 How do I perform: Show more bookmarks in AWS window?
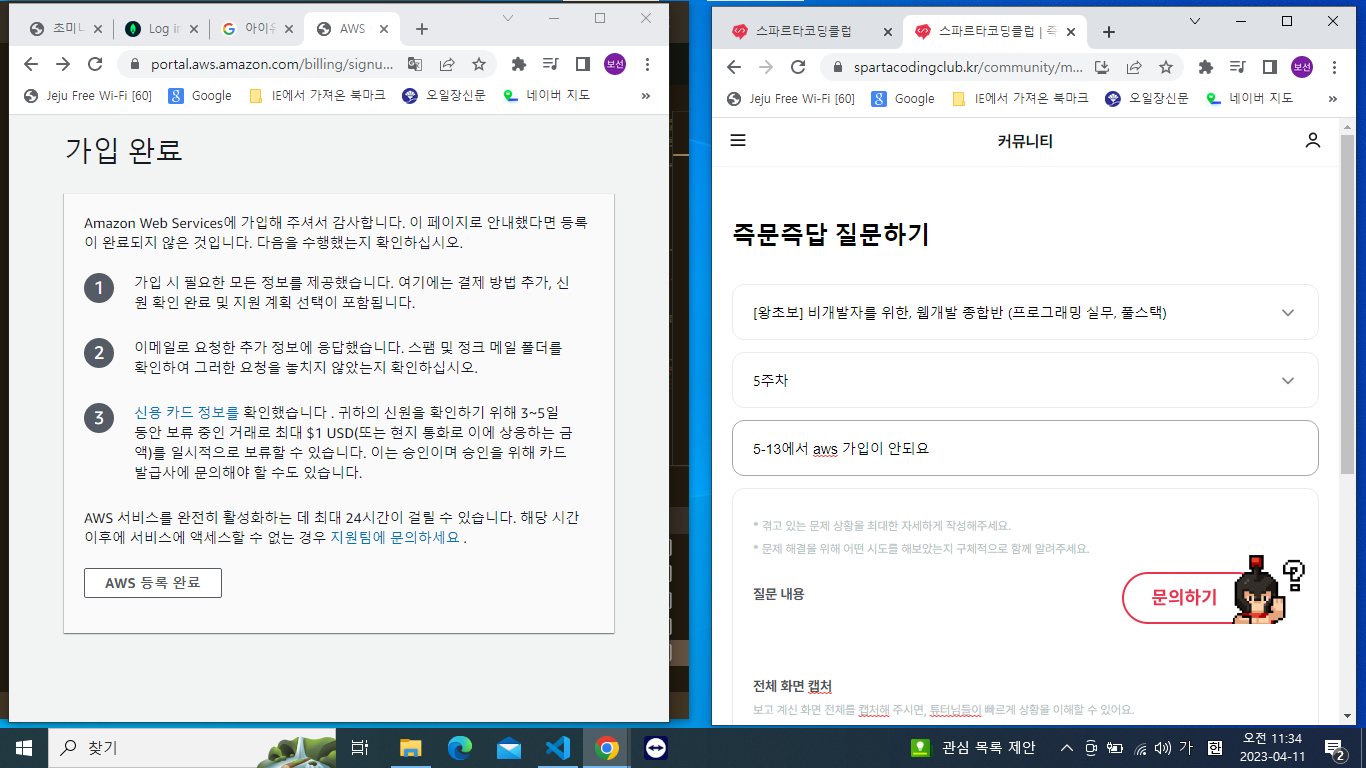coord(645,96)
